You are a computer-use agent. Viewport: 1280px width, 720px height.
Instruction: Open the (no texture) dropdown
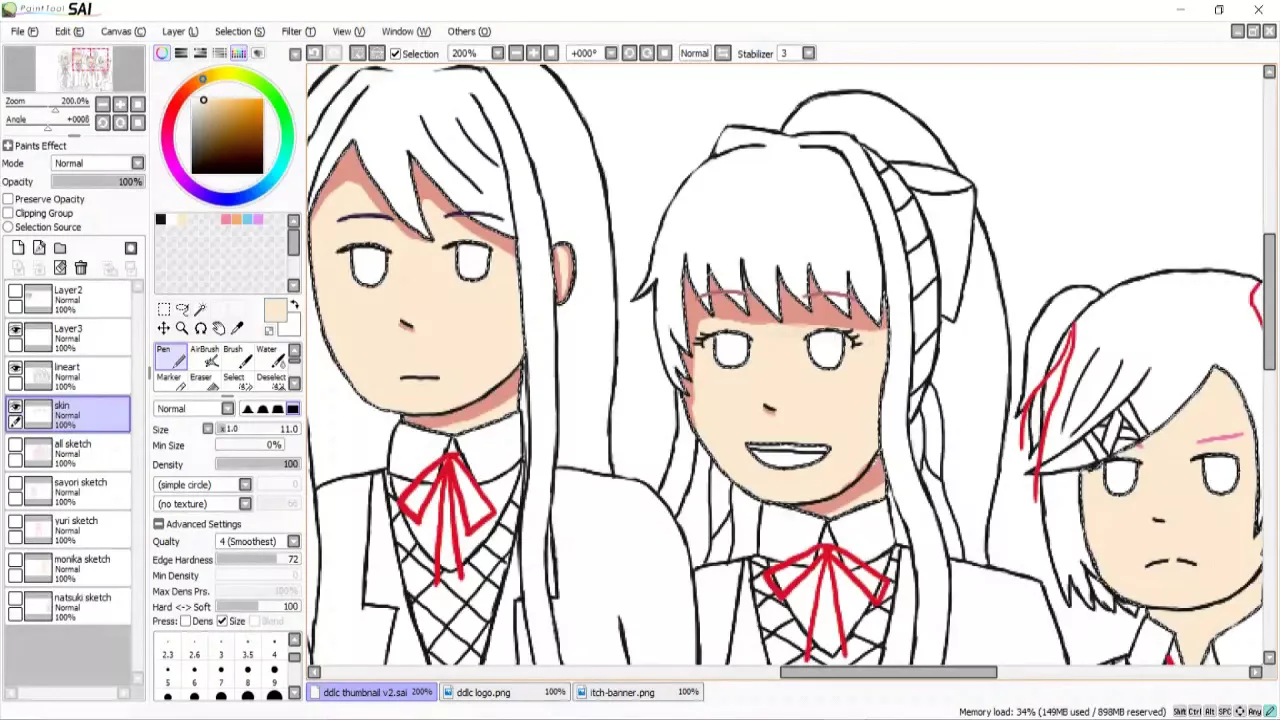(x=245, y=504)
